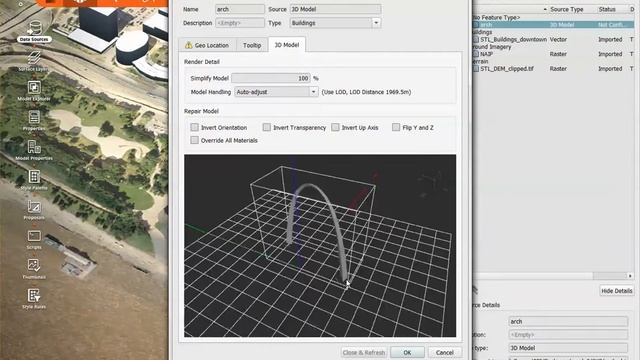Enable the Flip Y and Z checkbox
640x360 pixels.
[x=396, y=127]
